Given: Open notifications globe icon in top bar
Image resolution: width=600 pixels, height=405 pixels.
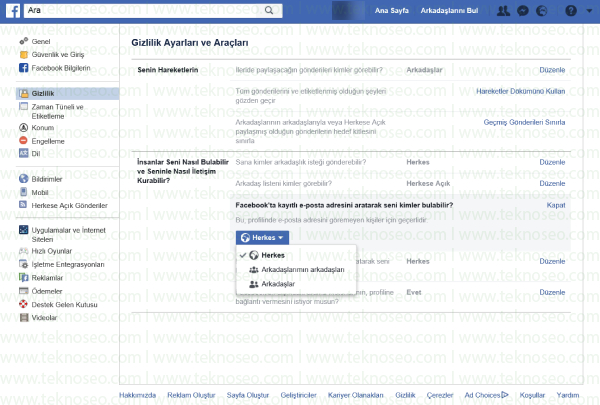Looking at the screenshot, I should (541, 11).
